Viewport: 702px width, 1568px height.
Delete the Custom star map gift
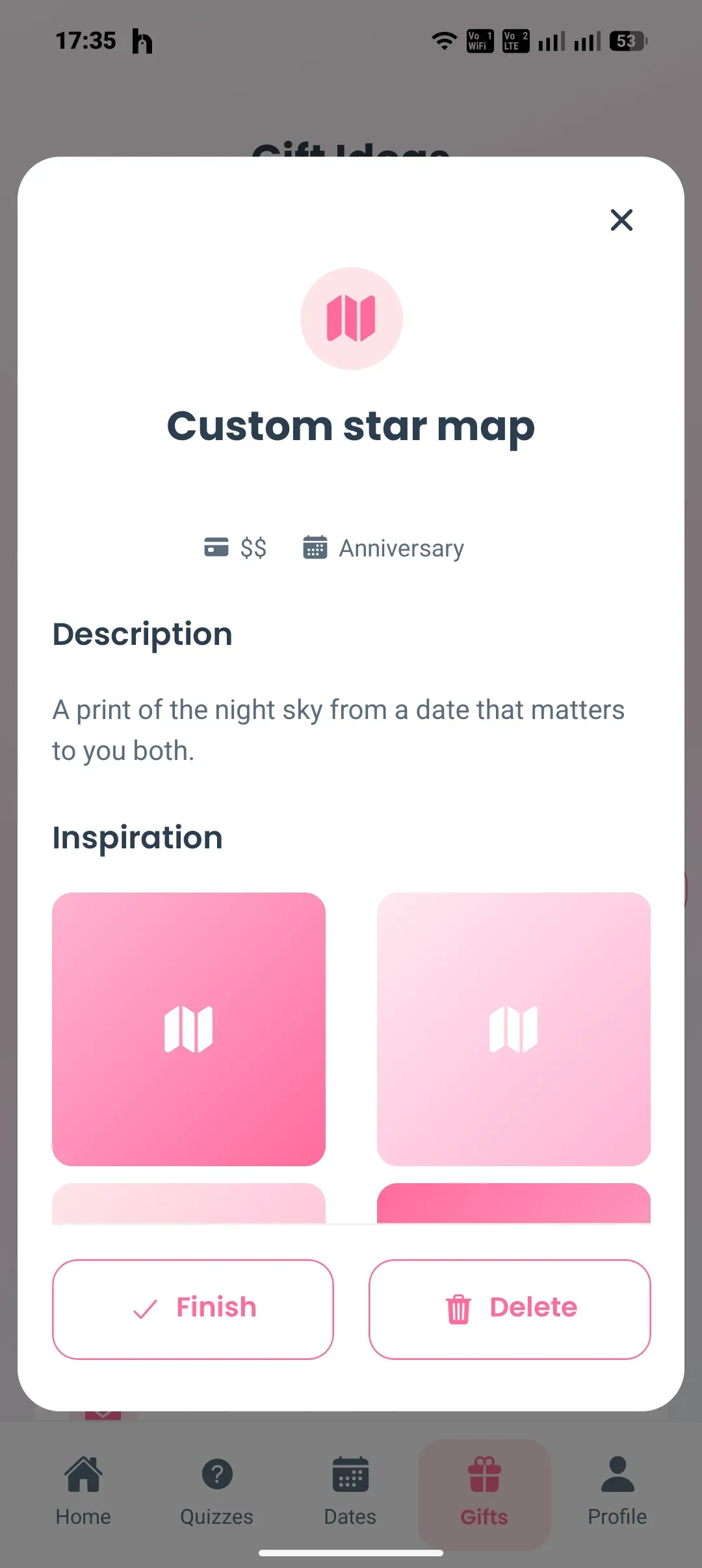pos(510,1309)
